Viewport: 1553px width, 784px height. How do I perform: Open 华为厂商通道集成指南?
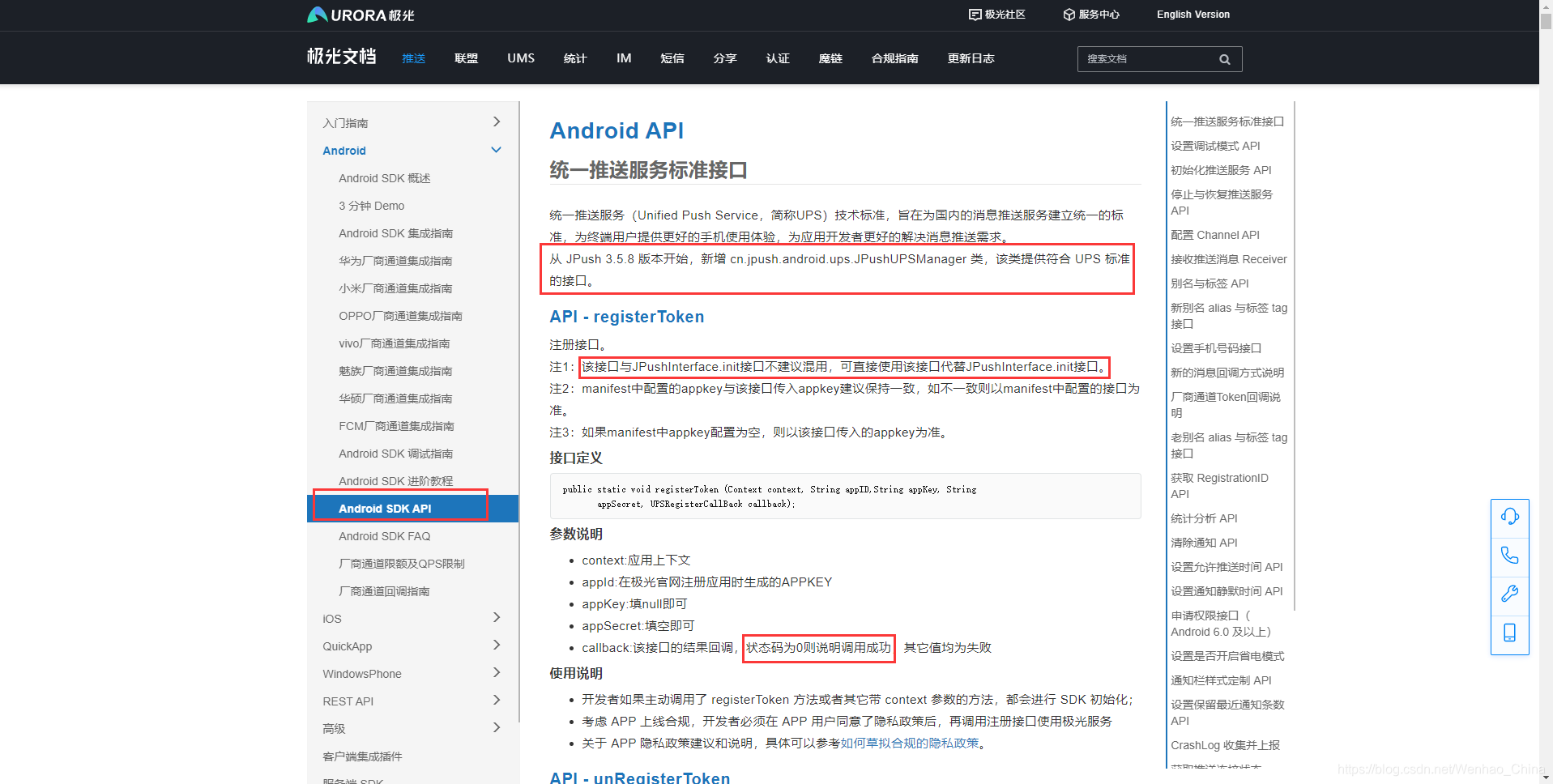(395, 261)
